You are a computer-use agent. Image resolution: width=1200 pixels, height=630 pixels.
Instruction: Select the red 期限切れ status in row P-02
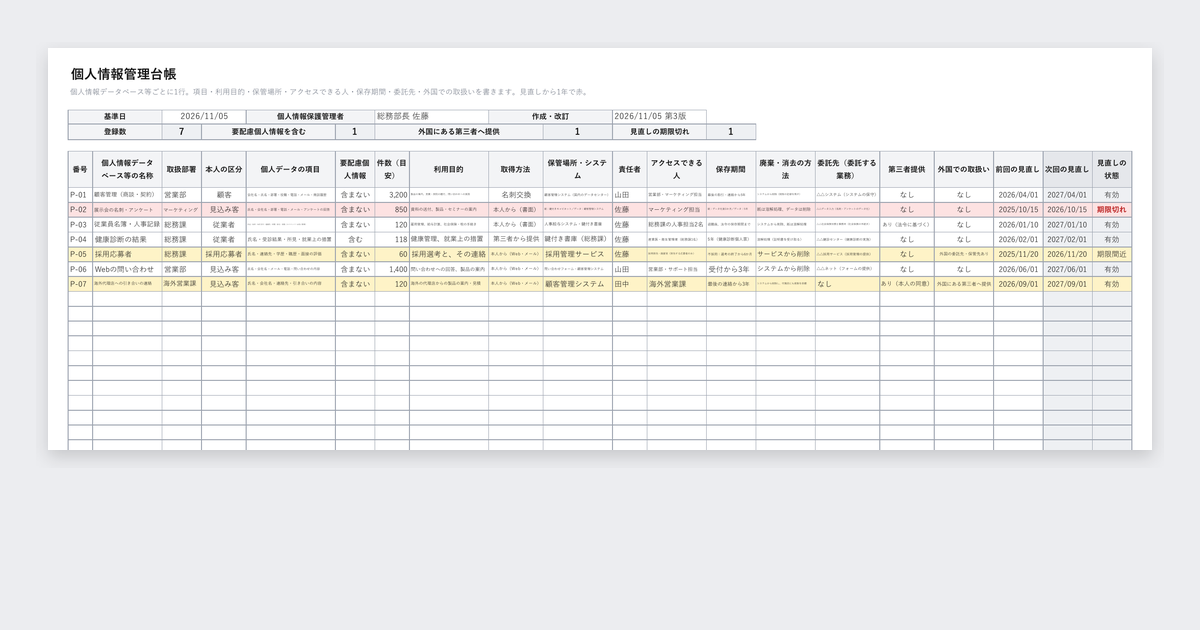coord(1112,210)
